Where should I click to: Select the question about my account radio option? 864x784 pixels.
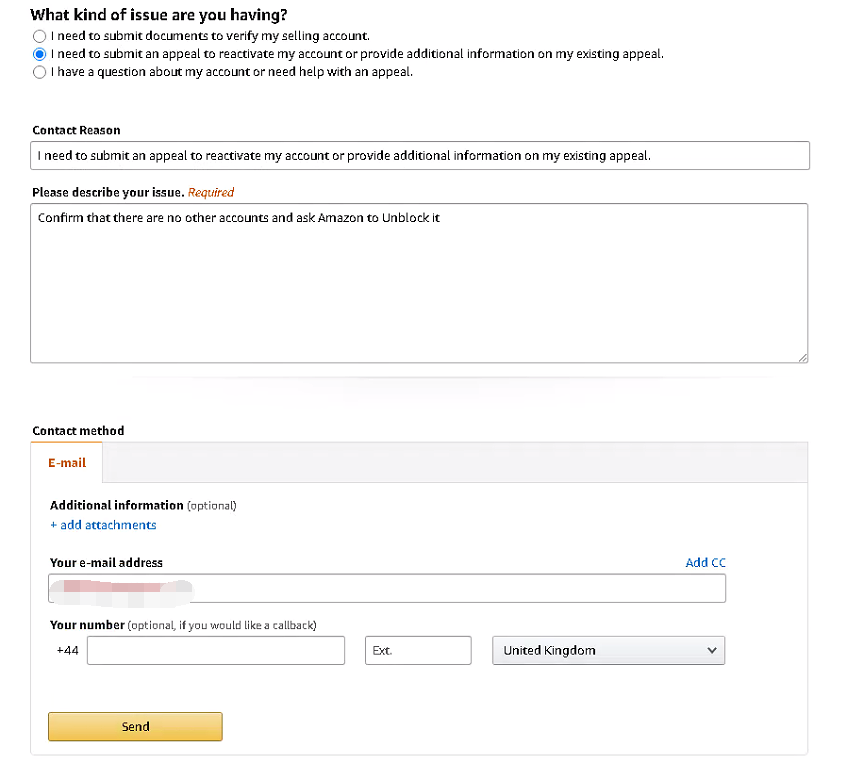click(39, 72)
